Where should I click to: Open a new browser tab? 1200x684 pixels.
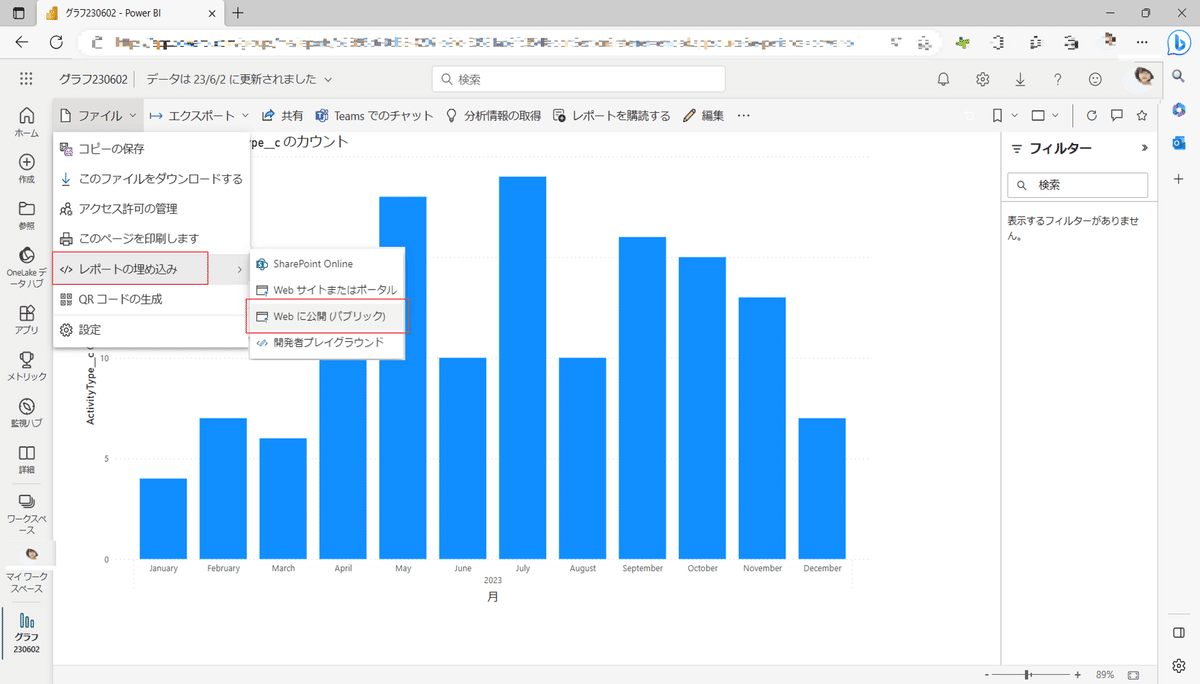click(237, 13)
